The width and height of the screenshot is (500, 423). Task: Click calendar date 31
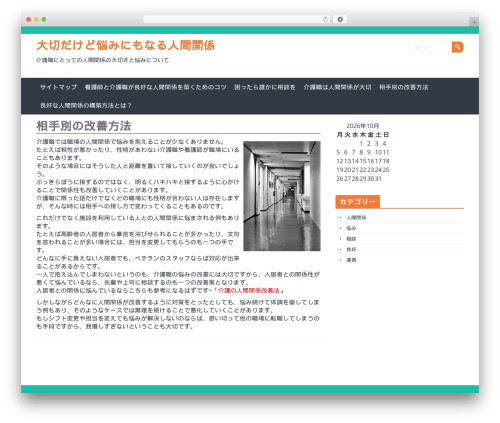pyautogui.click(x=378, y=179)
